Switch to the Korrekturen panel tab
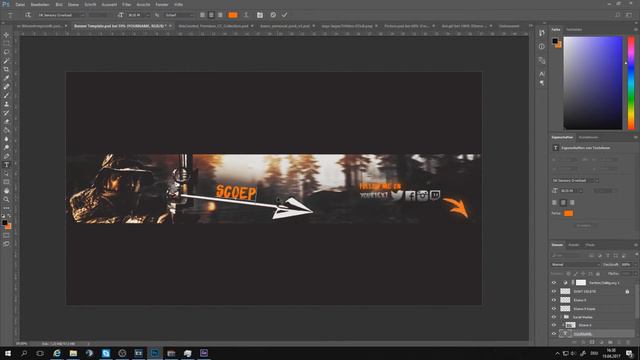 588,137
